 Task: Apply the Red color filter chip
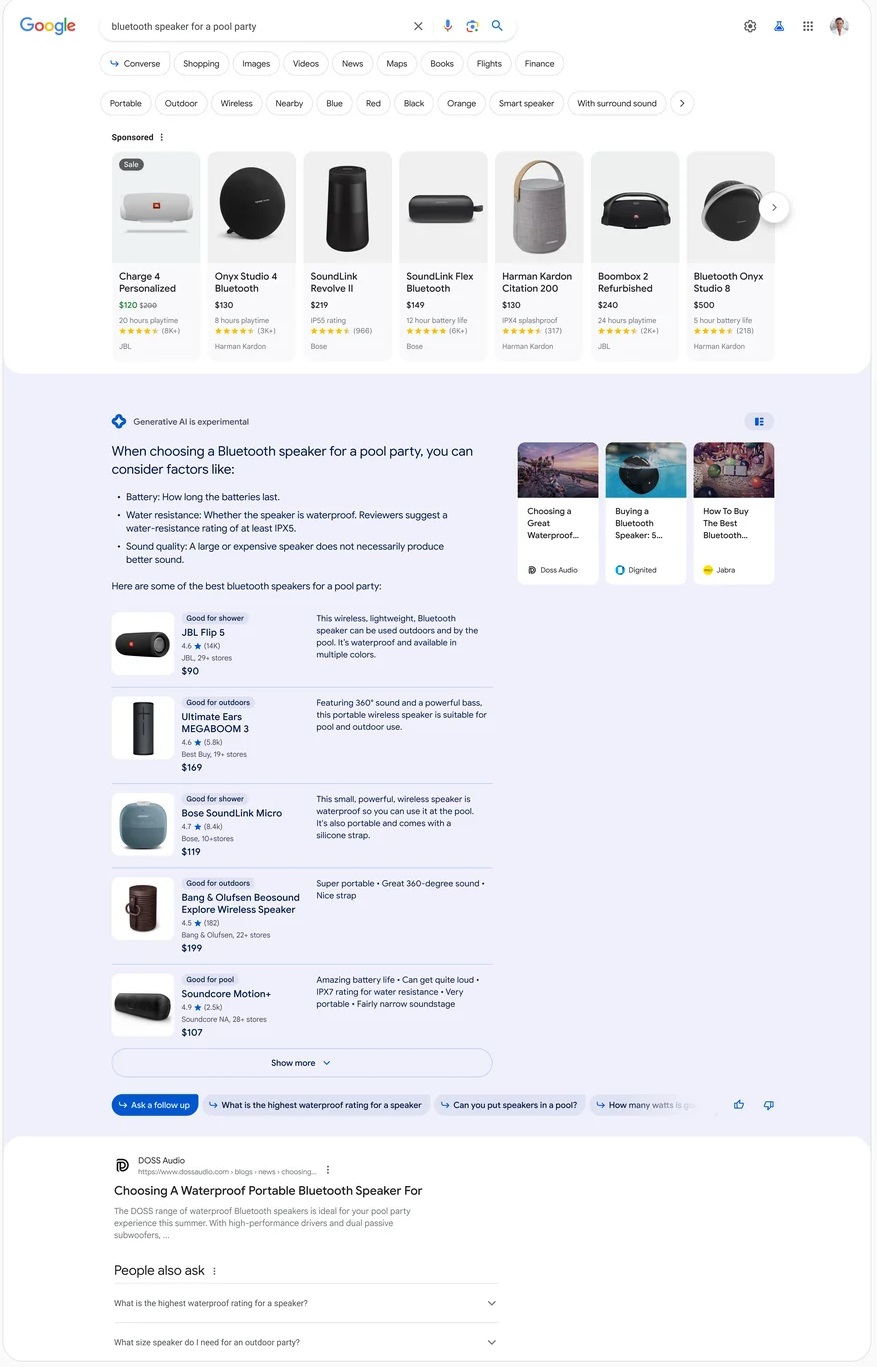[373, 103]
